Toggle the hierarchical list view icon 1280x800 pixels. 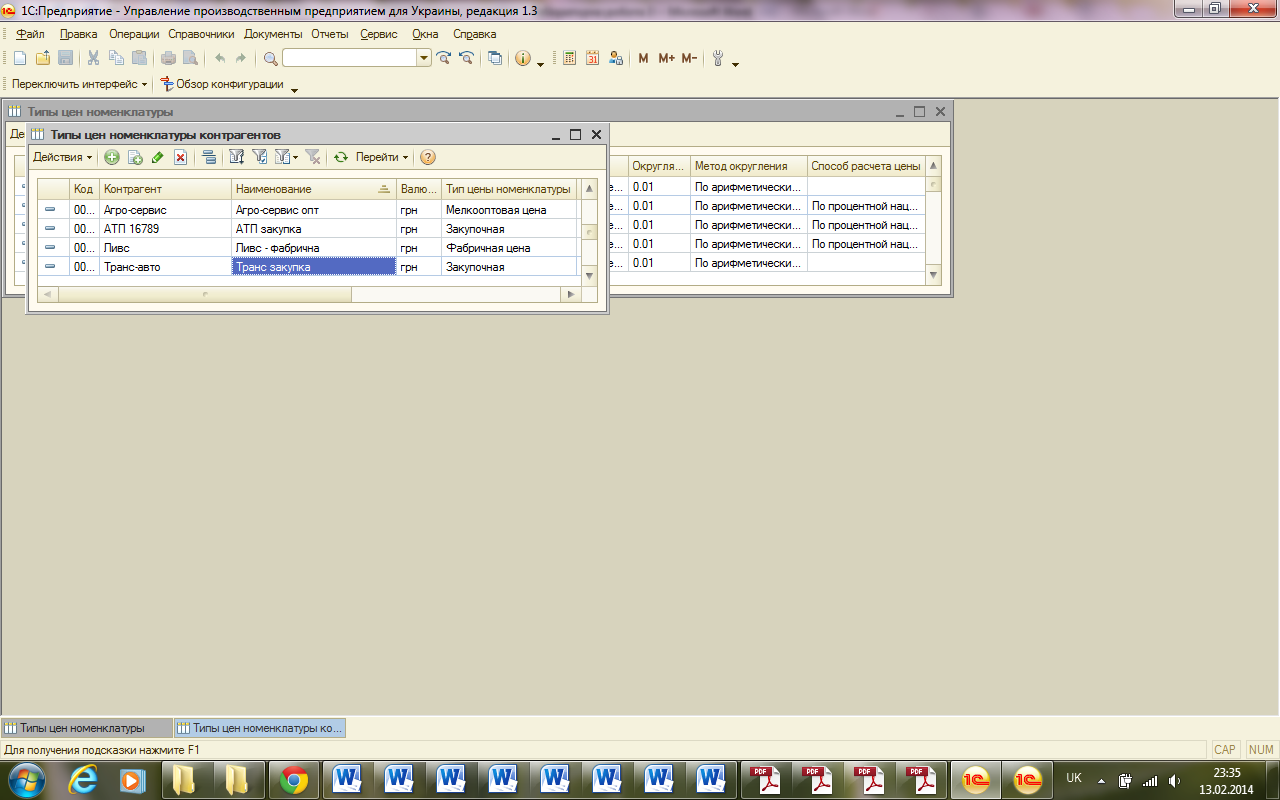(209, 157)
